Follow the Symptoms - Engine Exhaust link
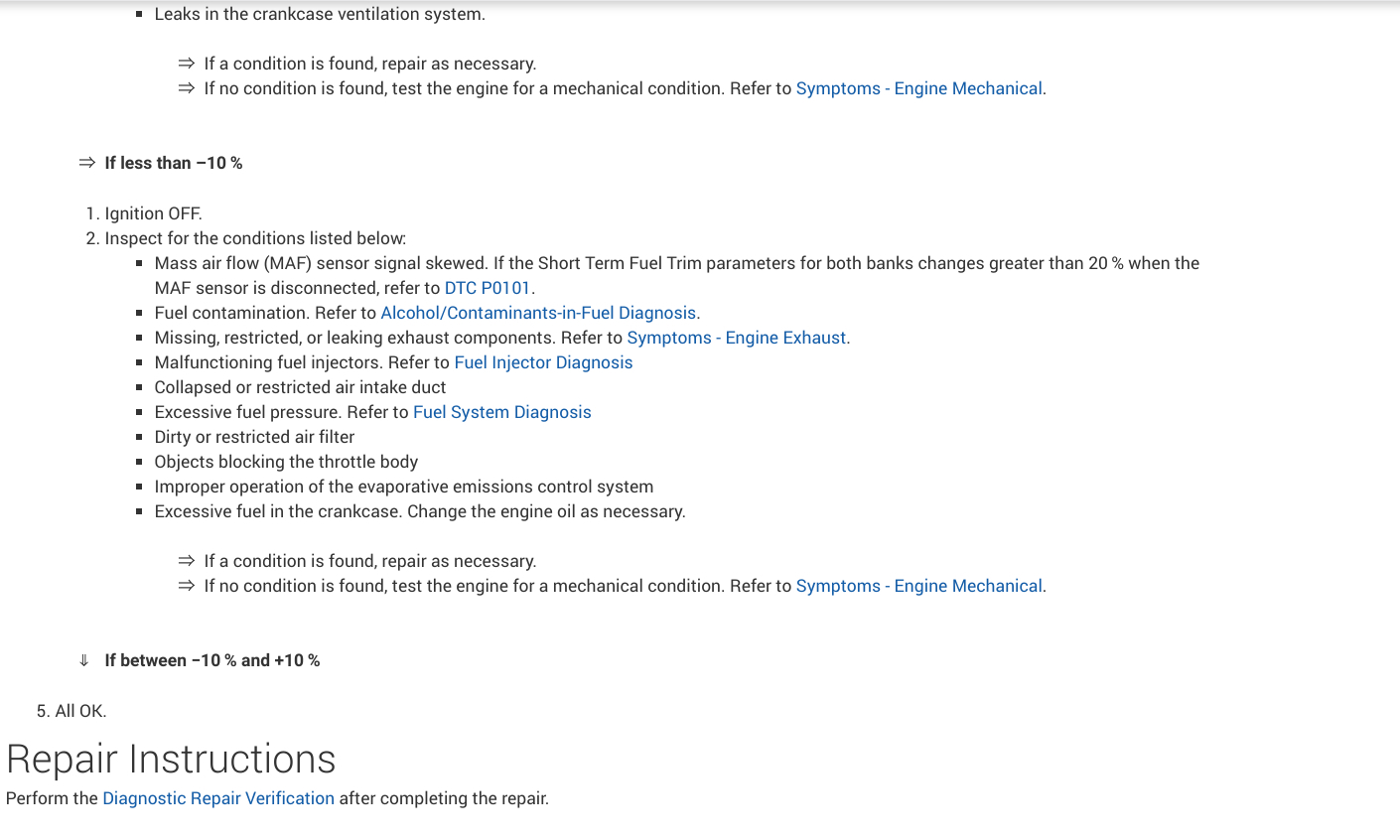The height and width of the screenshot is (840, 1400). tap(736, 338)
